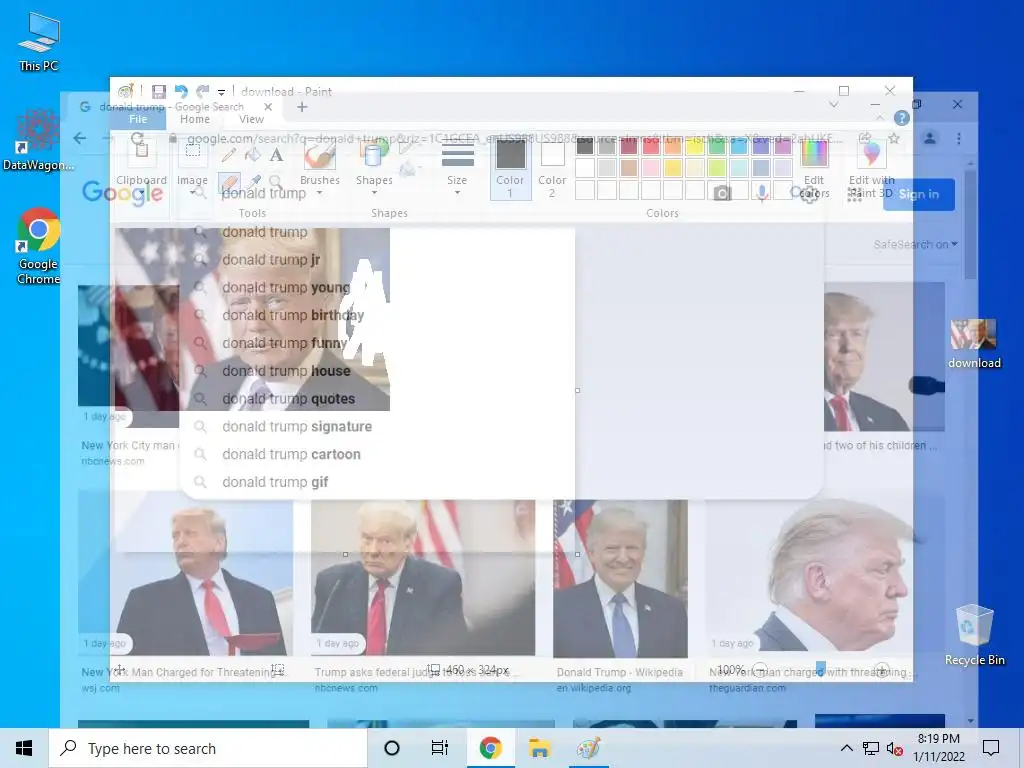
Task: Open Paint Help question mark icon
Action: pyautogui.click(x=901, y=118)
